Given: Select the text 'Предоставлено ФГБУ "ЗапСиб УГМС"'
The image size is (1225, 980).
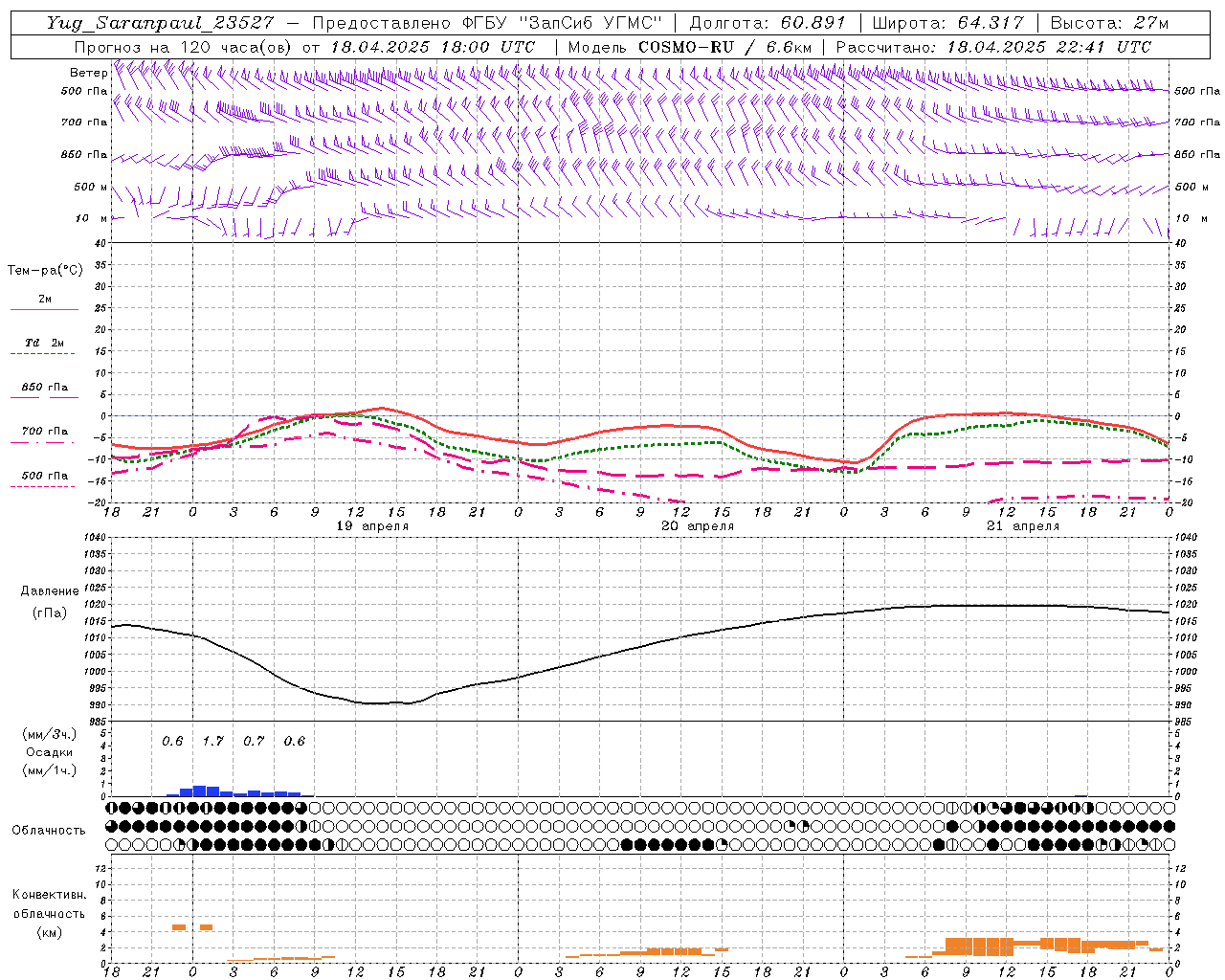Looking at the screenshot, I should click(488, 23).
